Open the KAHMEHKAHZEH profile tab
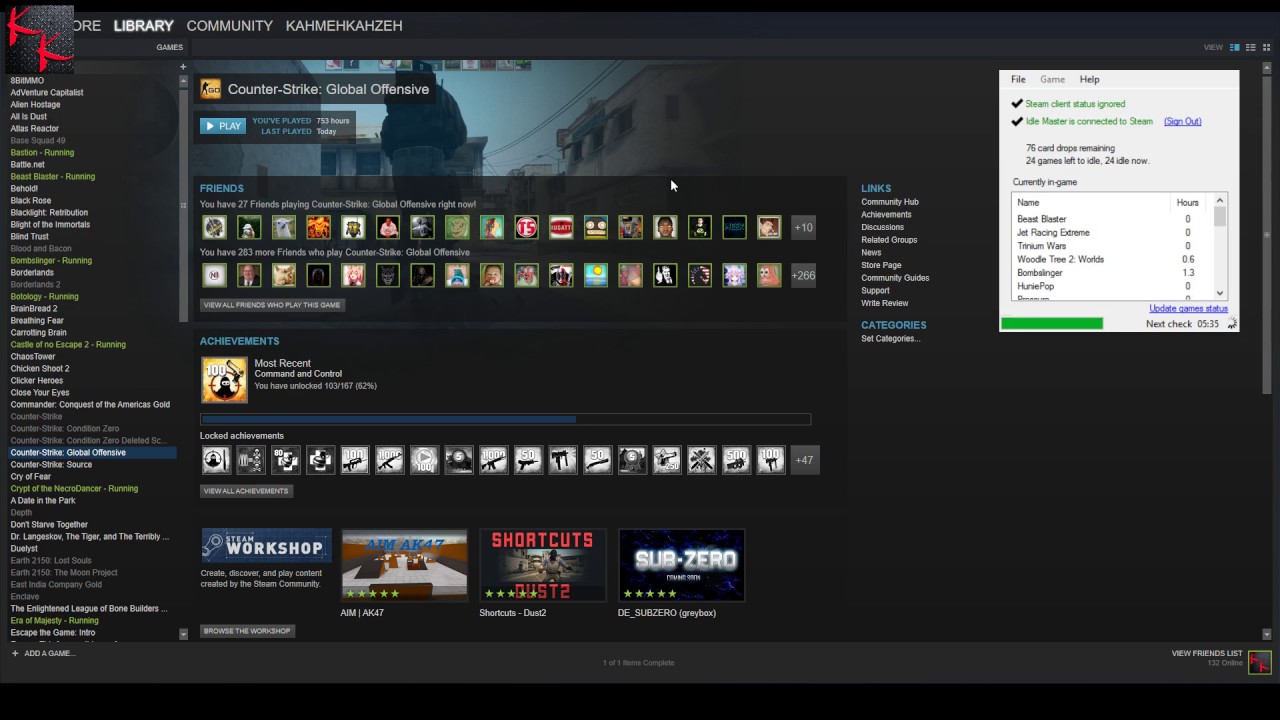Image resolution: width=1280 pixels, height=720 pixels. [344, 26]
